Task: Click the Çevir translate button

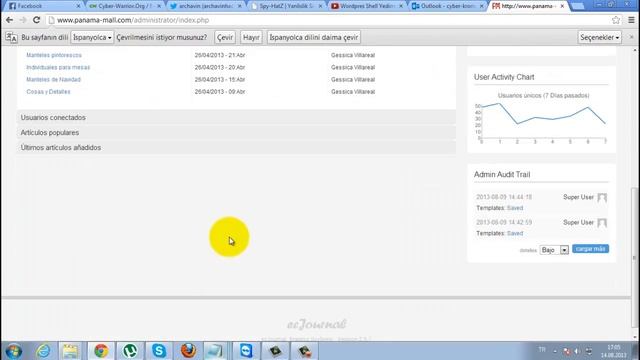Action: (x=224, y=38)
